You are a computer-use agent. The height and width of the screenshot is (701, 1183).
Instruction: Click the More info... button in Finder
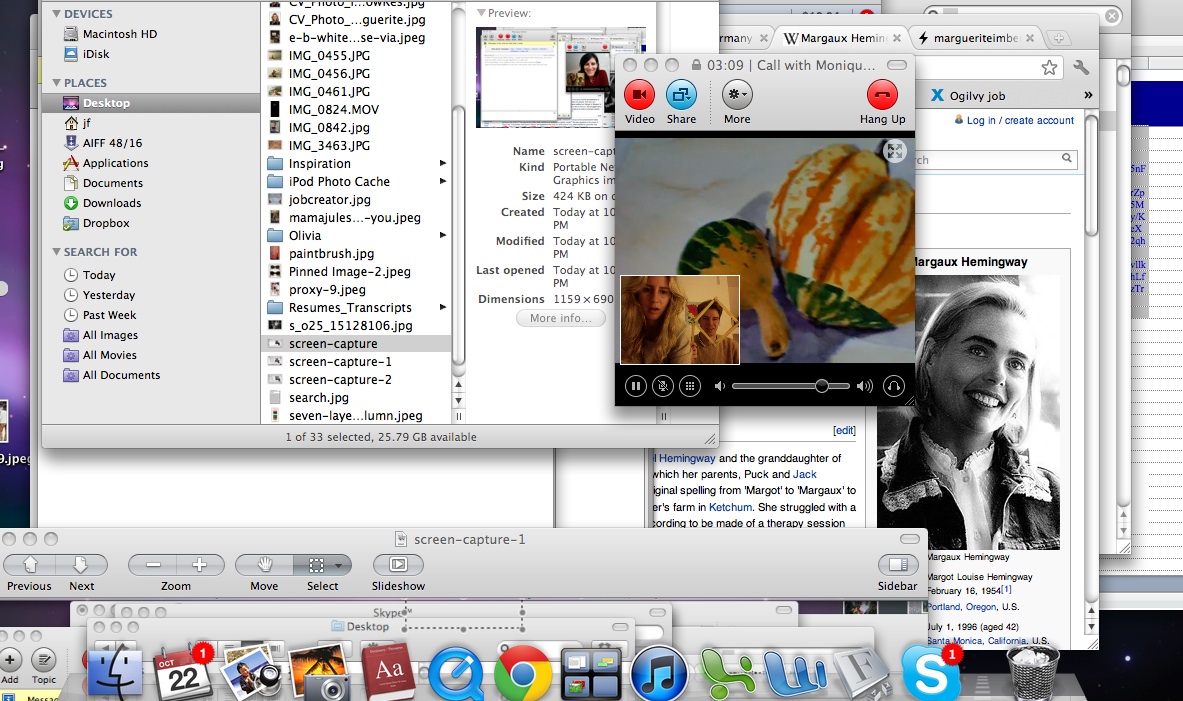click(560, 318)
